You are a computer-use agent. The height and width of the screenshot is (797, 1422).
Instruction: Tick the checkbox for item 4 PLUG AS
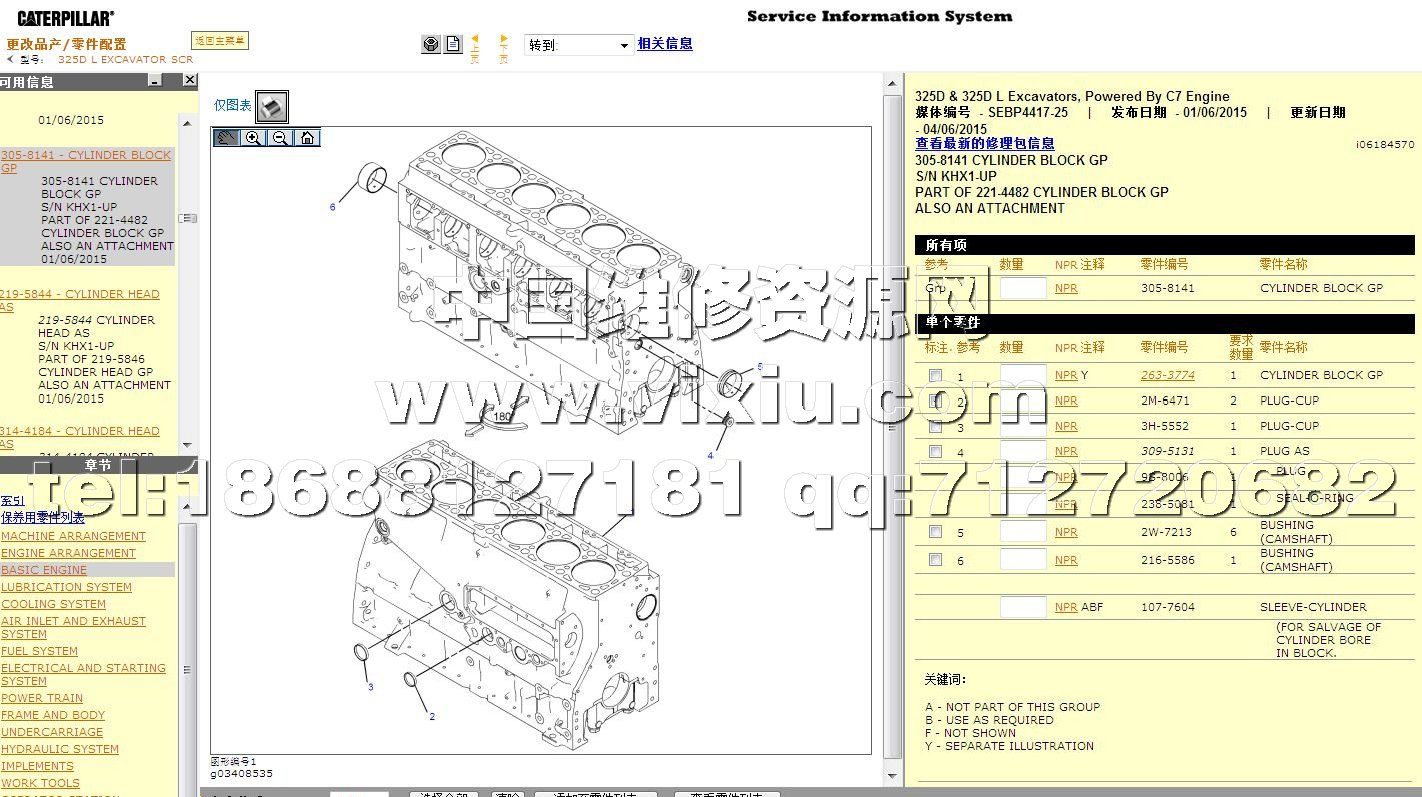coord(935,451)
